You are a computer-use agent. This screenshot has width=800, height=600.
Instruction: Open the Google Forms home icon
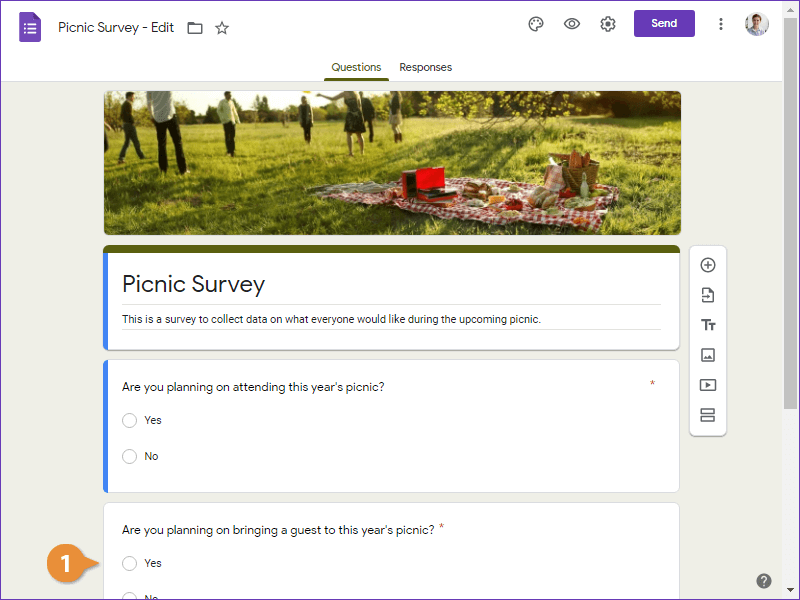click(30, 27)
